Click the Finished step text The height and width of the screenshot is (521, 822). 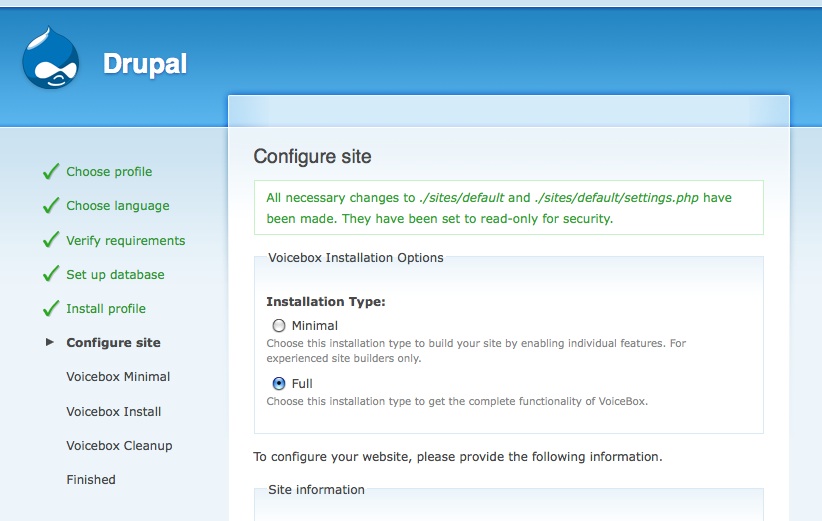(x=91, y=480)
